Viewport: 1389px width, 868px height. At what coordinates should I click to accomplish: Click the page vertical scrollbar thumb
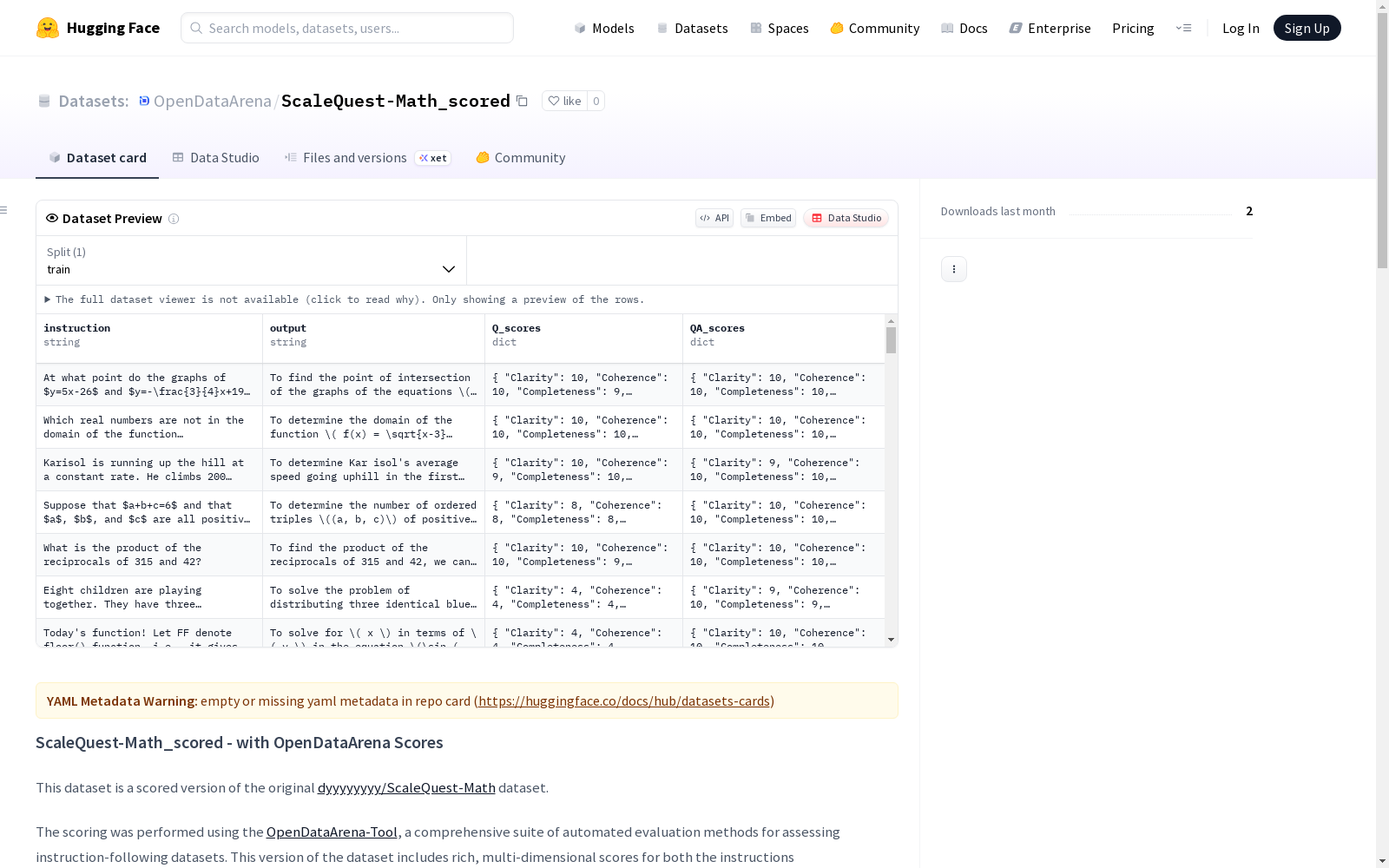pyautogui.click(x=1382, y=139)
